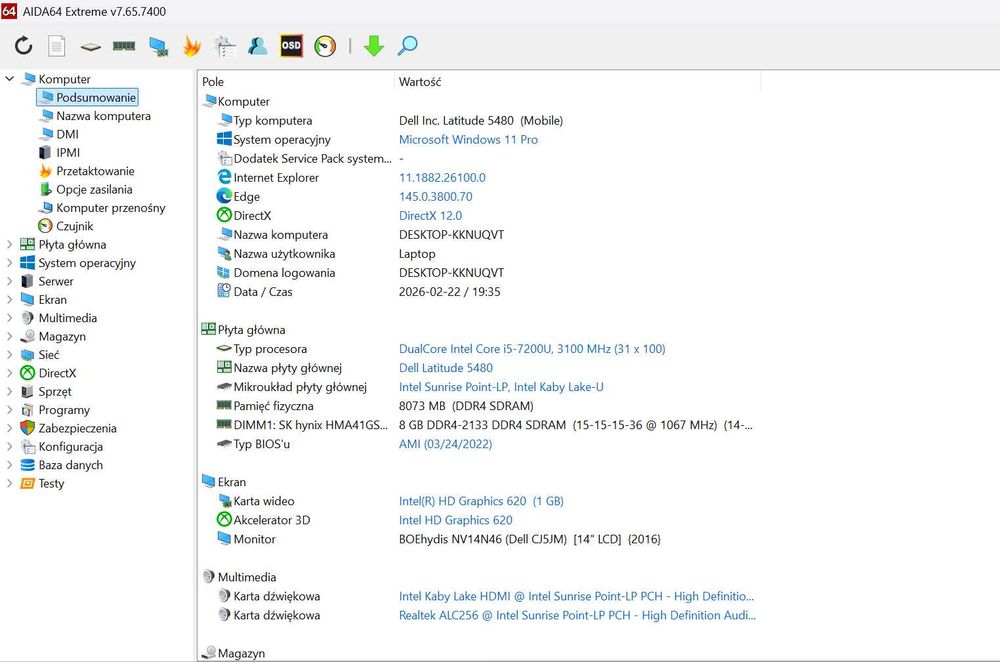Open the DMI tree item
Viewport: 1000px width, 662px height.
point(67,135)
